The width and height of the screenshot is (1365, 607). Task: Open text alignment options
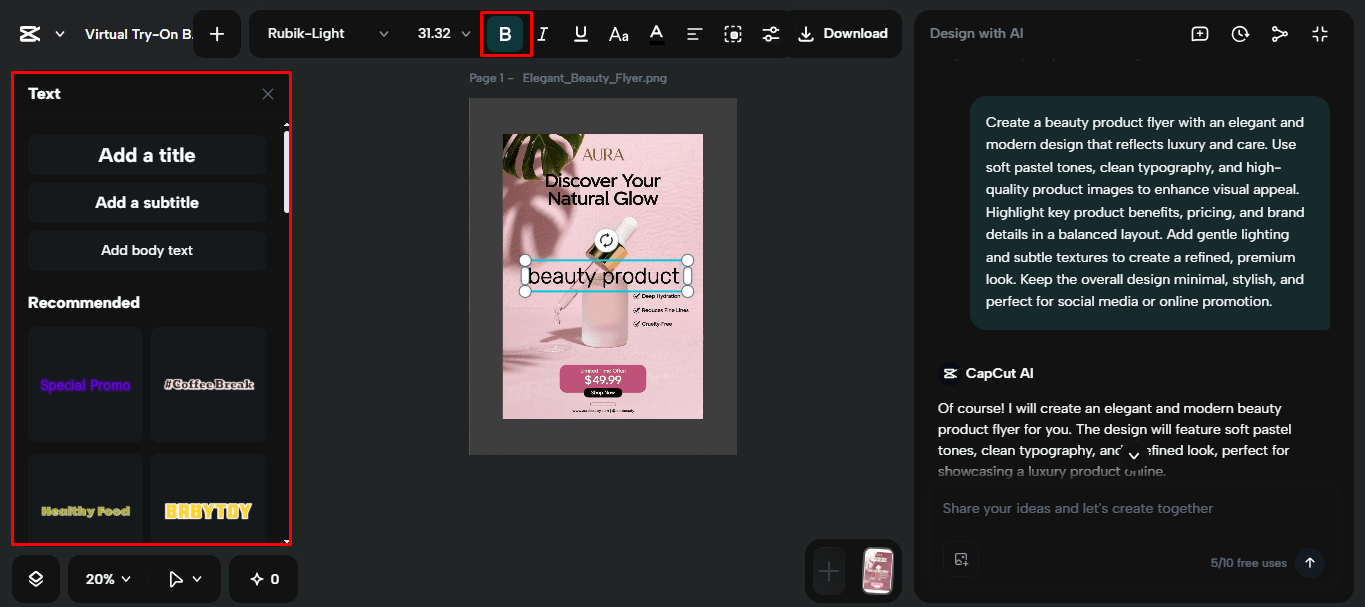coord(694,34)
